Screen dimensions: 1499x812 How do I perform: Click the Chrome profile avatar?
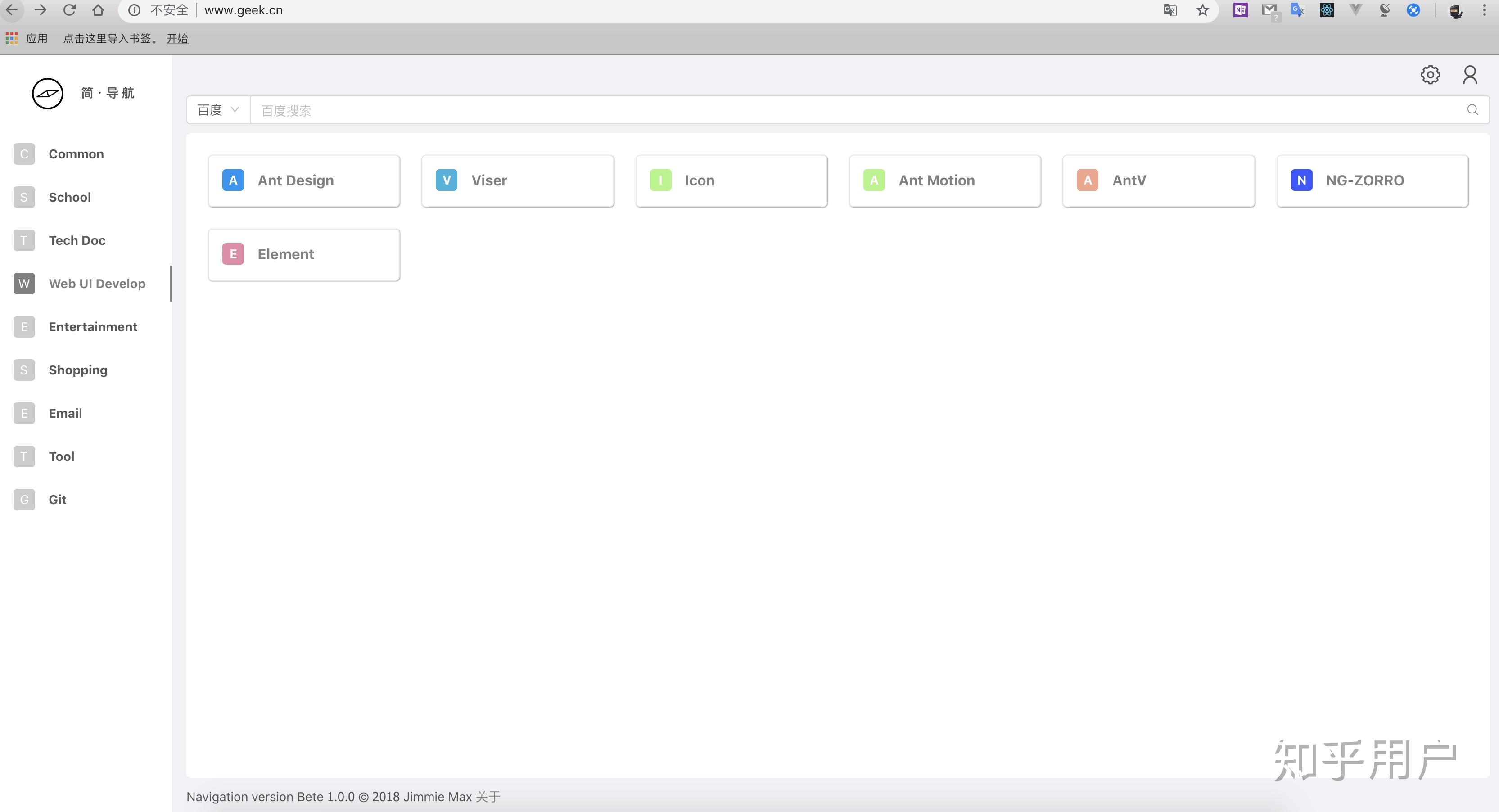(x=1455, y=10)
